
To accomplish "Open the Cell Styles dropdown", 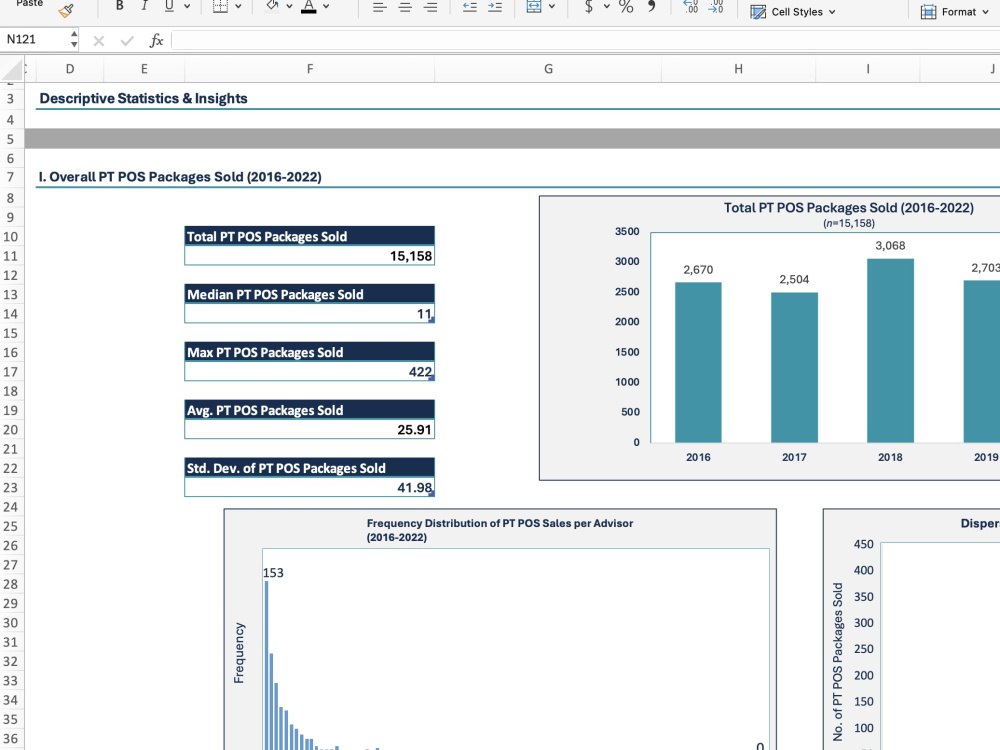I will click(x=793, y=11).
